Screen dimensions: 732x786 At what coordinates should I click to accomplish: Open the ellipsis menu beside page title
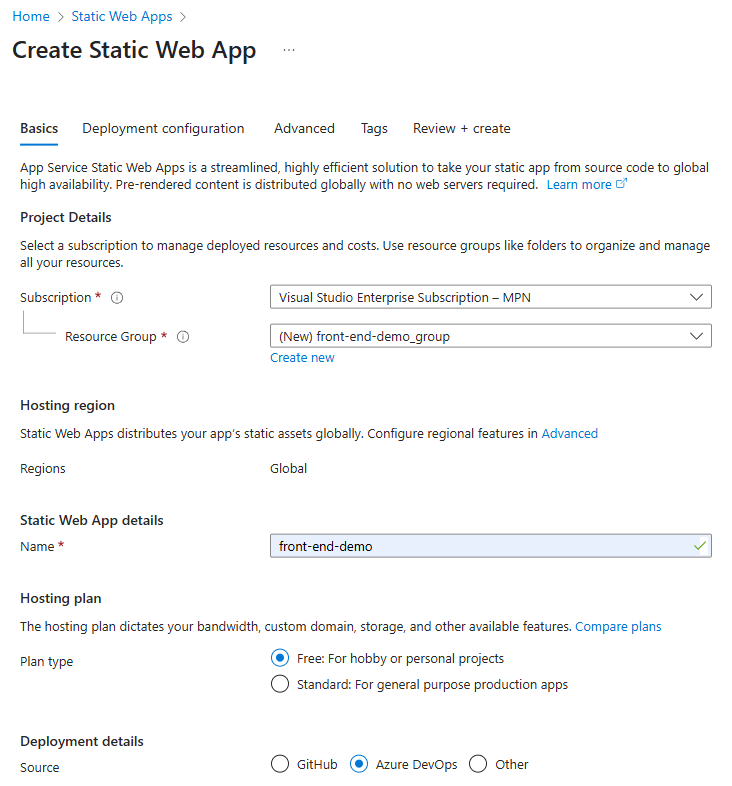coord(289,50)
